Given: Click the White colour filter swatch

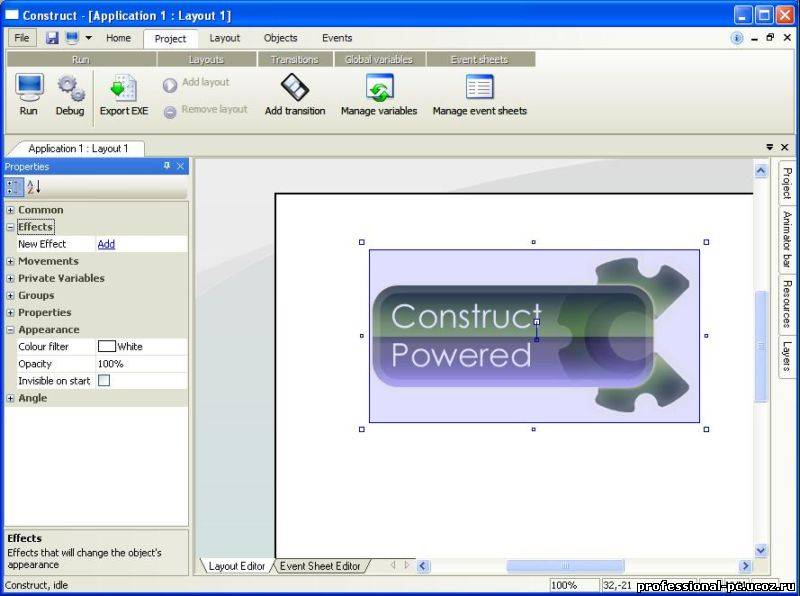Looking at the screenshot, I should (x=107, y=346).
